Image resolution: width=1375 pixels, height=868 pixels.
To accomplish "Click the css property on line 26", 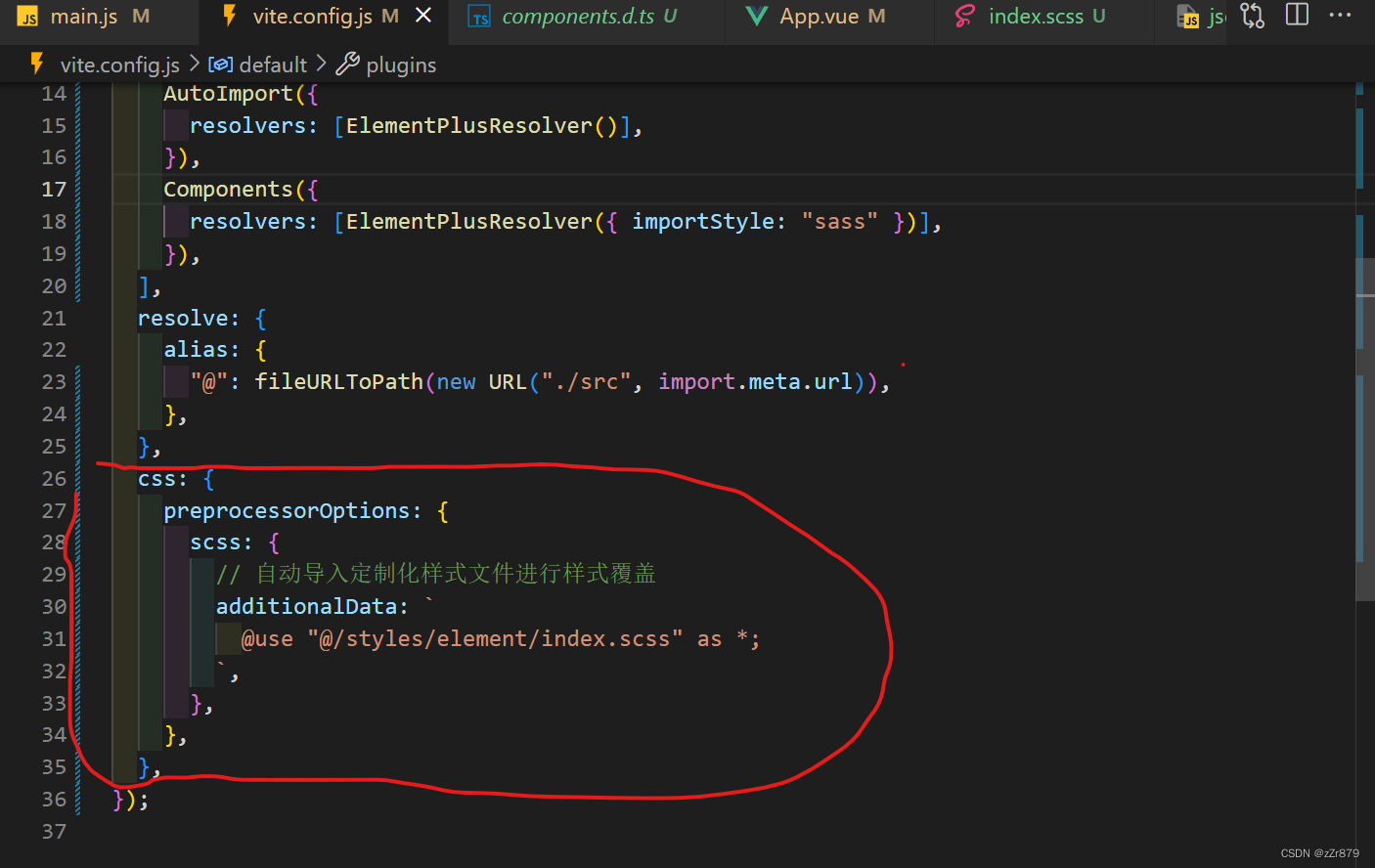I will point(156,479).
